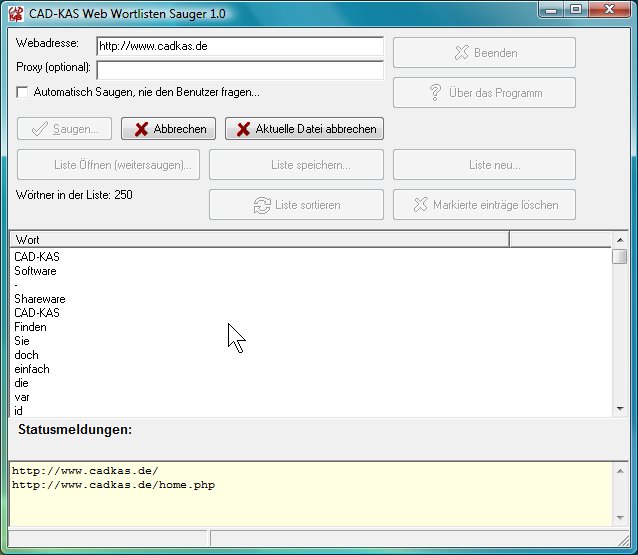Viewport: 638px width, 555px height.
Task: Click the app icon in the title bar
Action: point(16,10)
